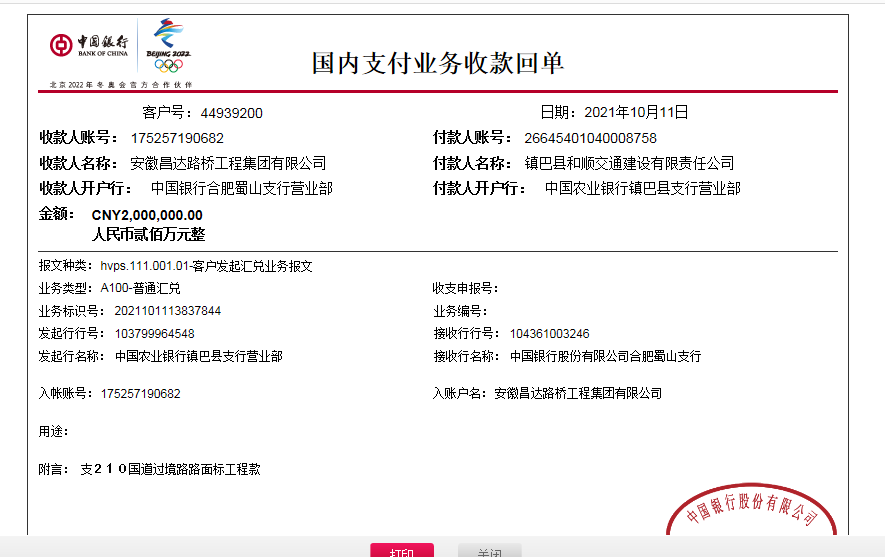Click the amount CNY2,000,000.00
The width and height of the screenshot is (885, 557).
[x=147, y=215]
